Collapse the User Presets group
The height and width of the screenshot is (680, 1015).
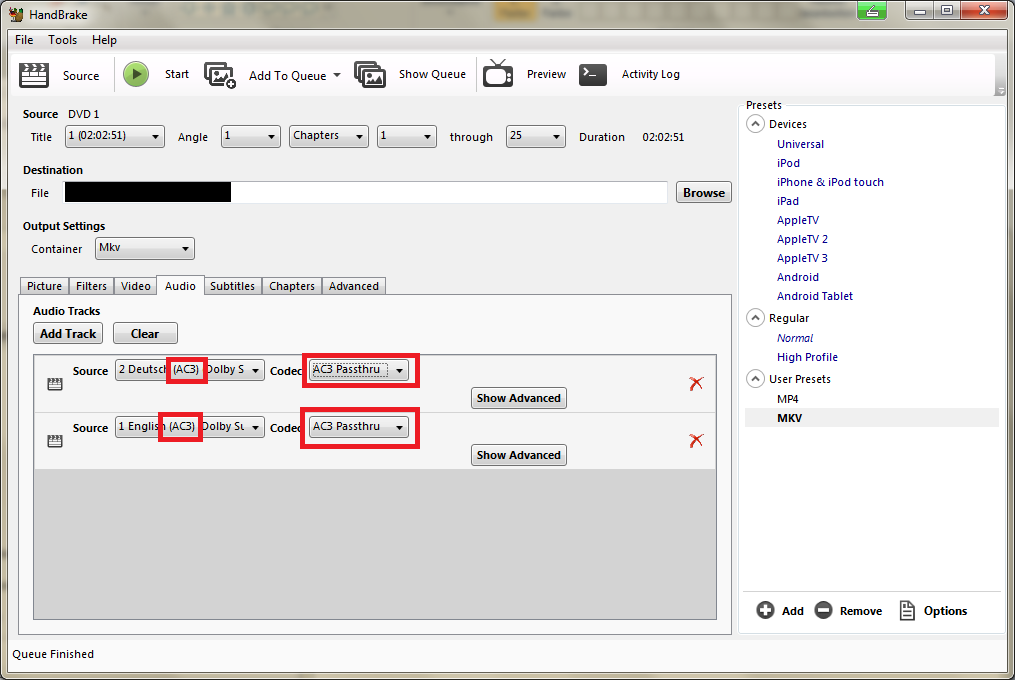coord(755,379)
